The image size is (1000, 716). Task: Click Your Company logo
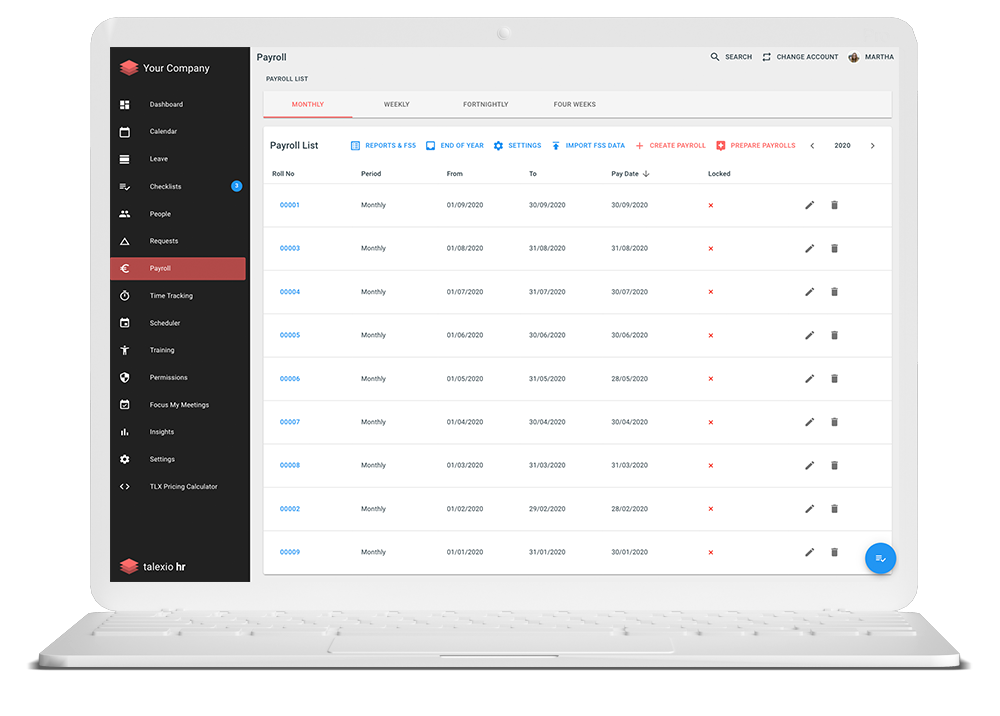[x=129, y=68]
